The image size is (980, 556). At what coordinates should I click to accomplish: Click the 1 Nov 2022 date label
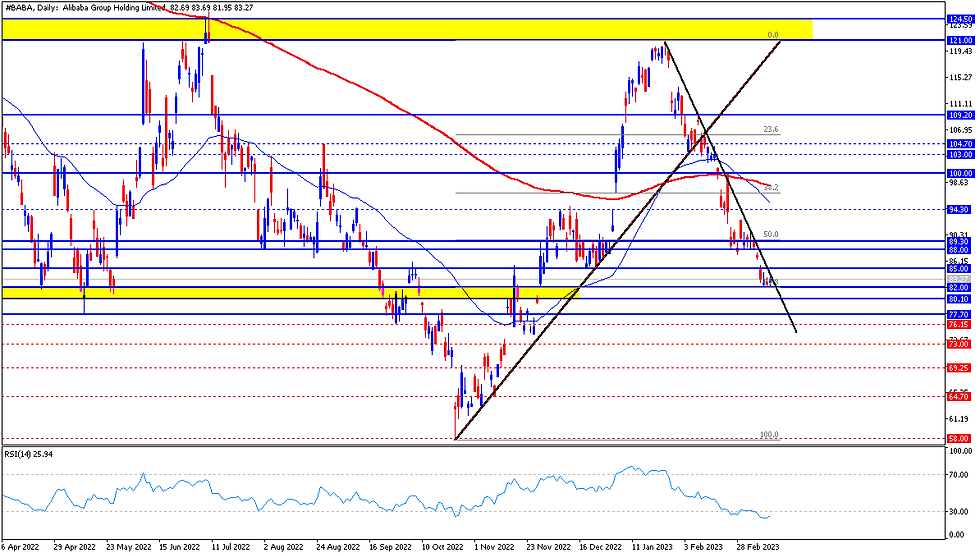coord(494,547)
